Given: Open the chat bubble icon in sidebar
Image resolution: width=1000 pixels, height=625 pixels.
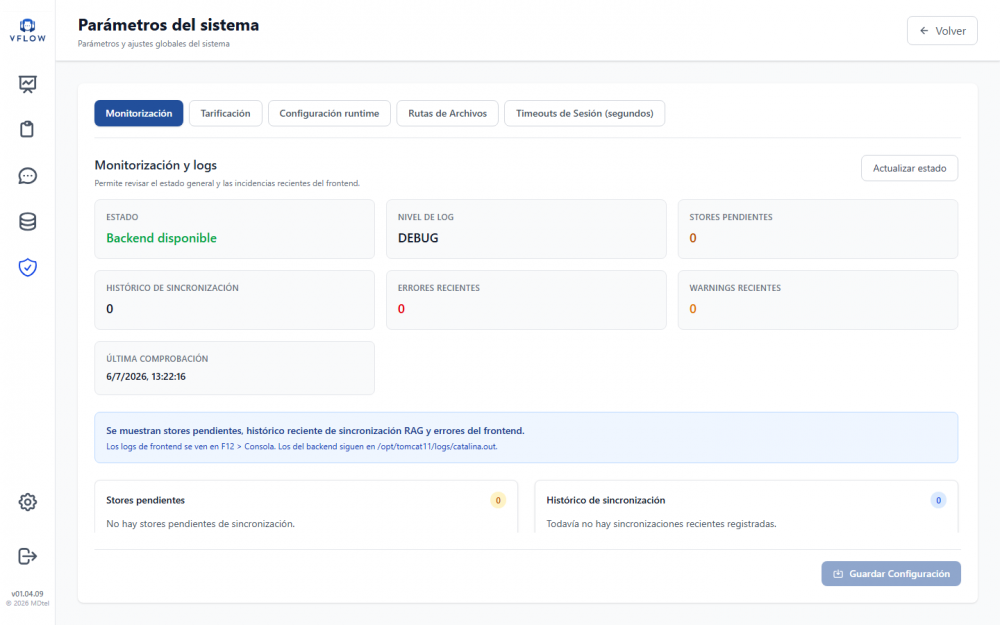Looking at the screenshot, I should point(27,175).
